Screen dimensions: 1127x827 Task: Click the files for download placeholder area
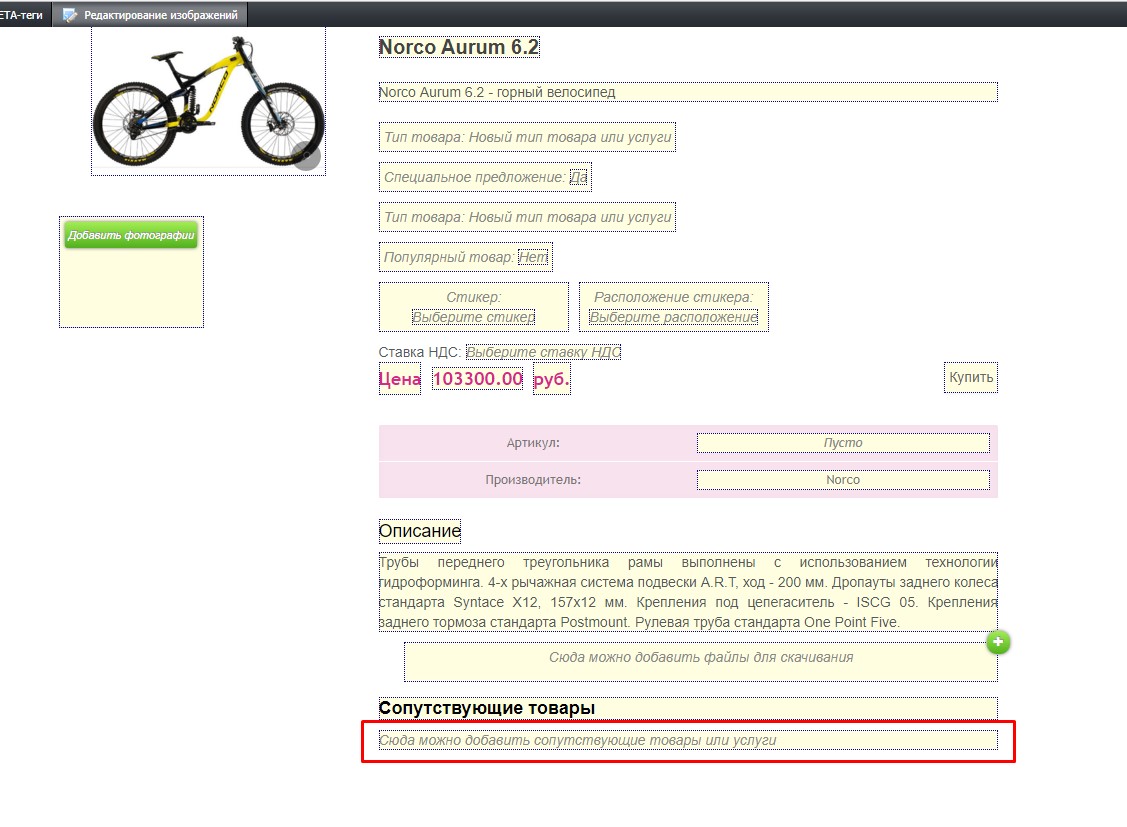[x=701, y=662]
